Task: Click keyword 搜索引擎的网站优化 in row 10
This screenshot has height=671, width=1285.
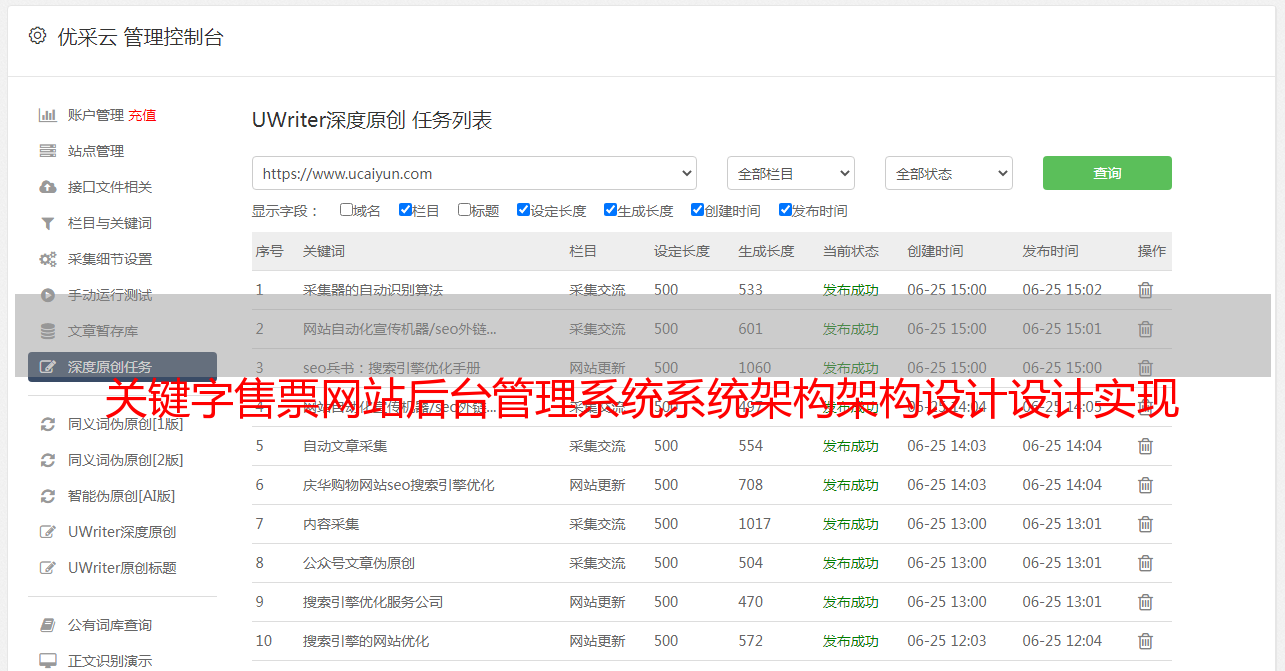Action: [x=366, y=641]
